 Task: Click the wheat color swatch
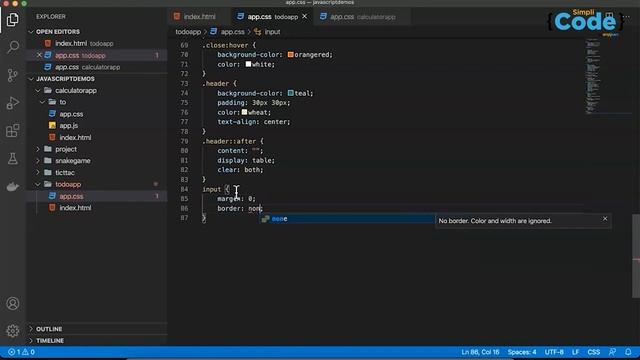click(x=244, y=112)
